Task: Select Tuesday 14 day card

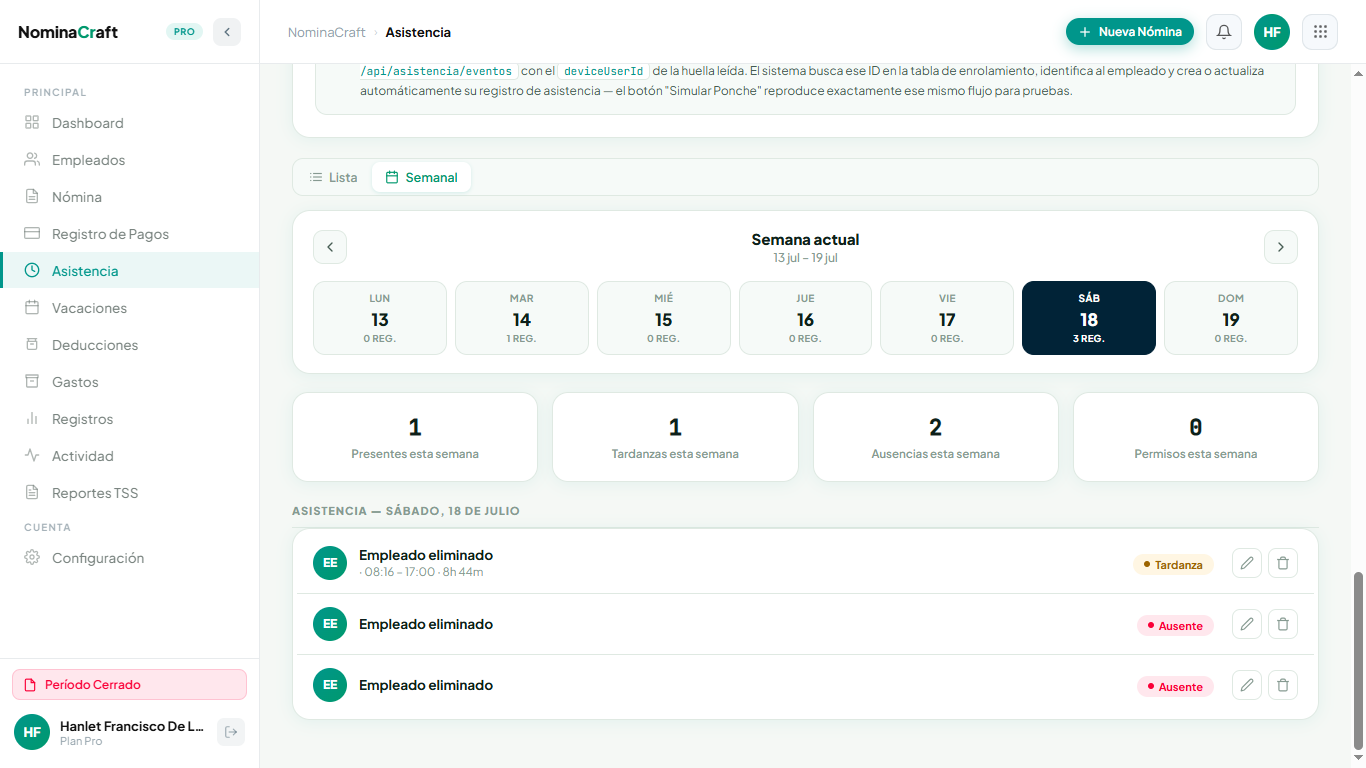Action: point(522,318)
